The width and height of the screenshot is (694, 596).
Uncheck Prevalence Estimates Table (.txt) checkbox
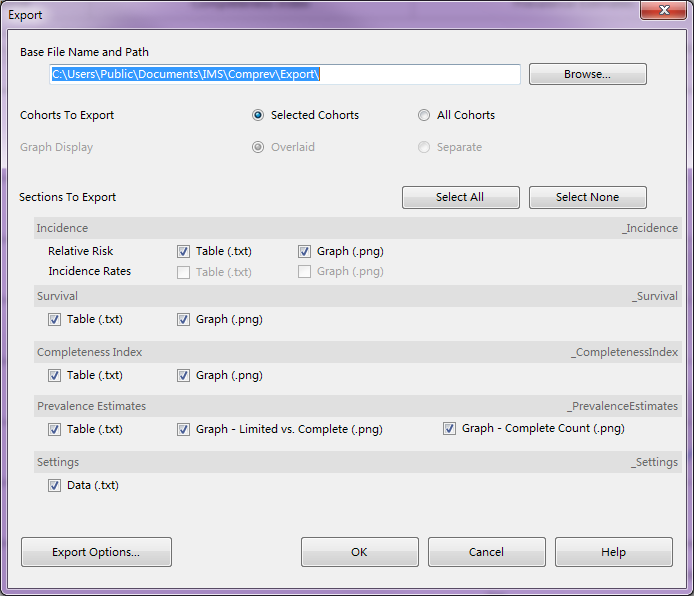(x=54, y=430)
